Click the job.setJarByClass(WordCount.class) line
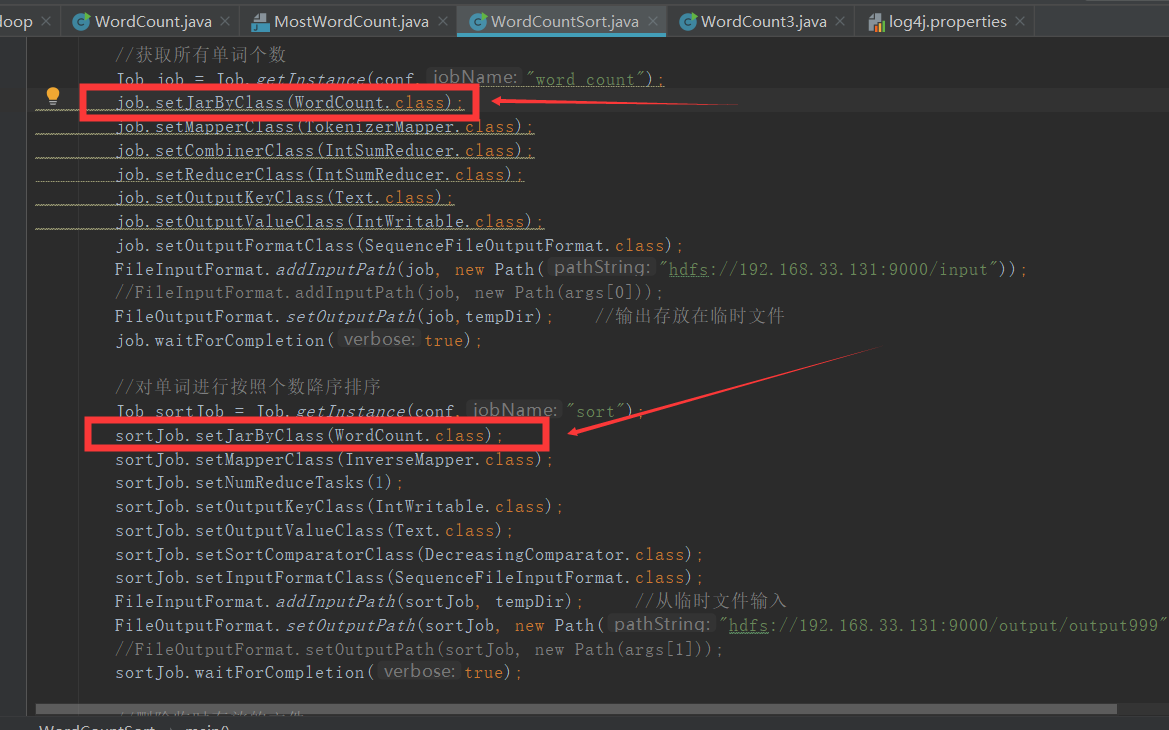Viewport: 1169px width, 730px height. pos(289,103)
